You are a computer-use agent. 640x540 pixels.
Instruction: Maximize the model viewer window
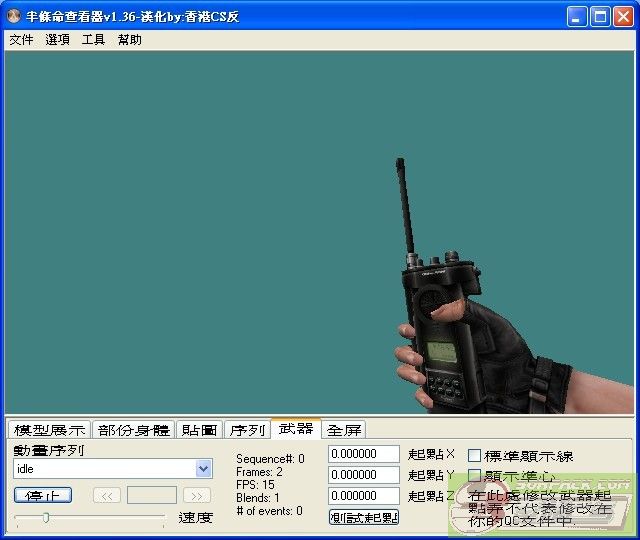(x=600, y=17)
